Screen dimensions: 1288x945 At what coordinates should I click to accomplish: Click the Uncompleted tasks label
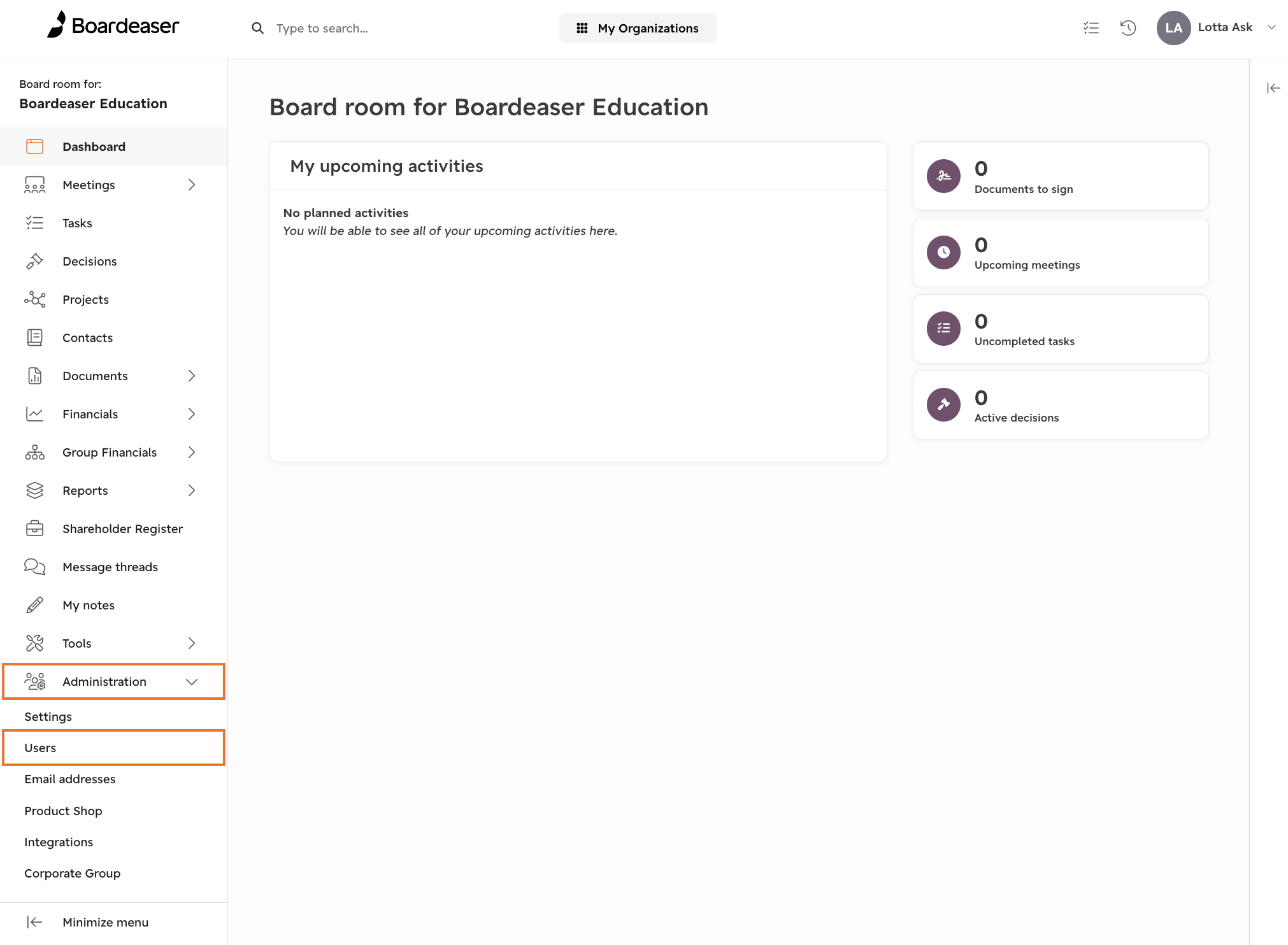(x=1024, y=341)
